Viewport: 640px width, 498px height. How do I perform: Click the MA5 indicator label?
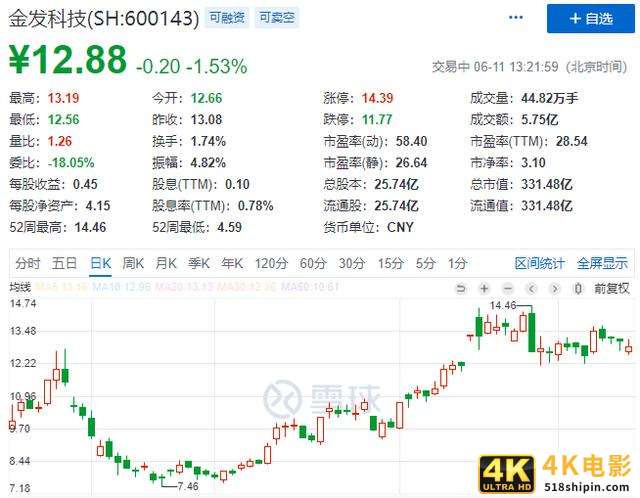61,287
